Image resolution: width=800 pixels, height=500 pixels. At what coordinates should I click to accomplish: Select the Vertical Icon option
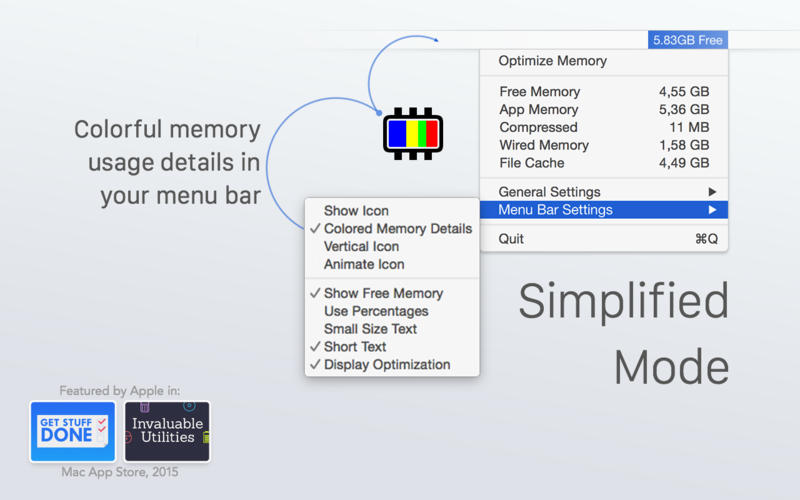(x=361, y=247)
